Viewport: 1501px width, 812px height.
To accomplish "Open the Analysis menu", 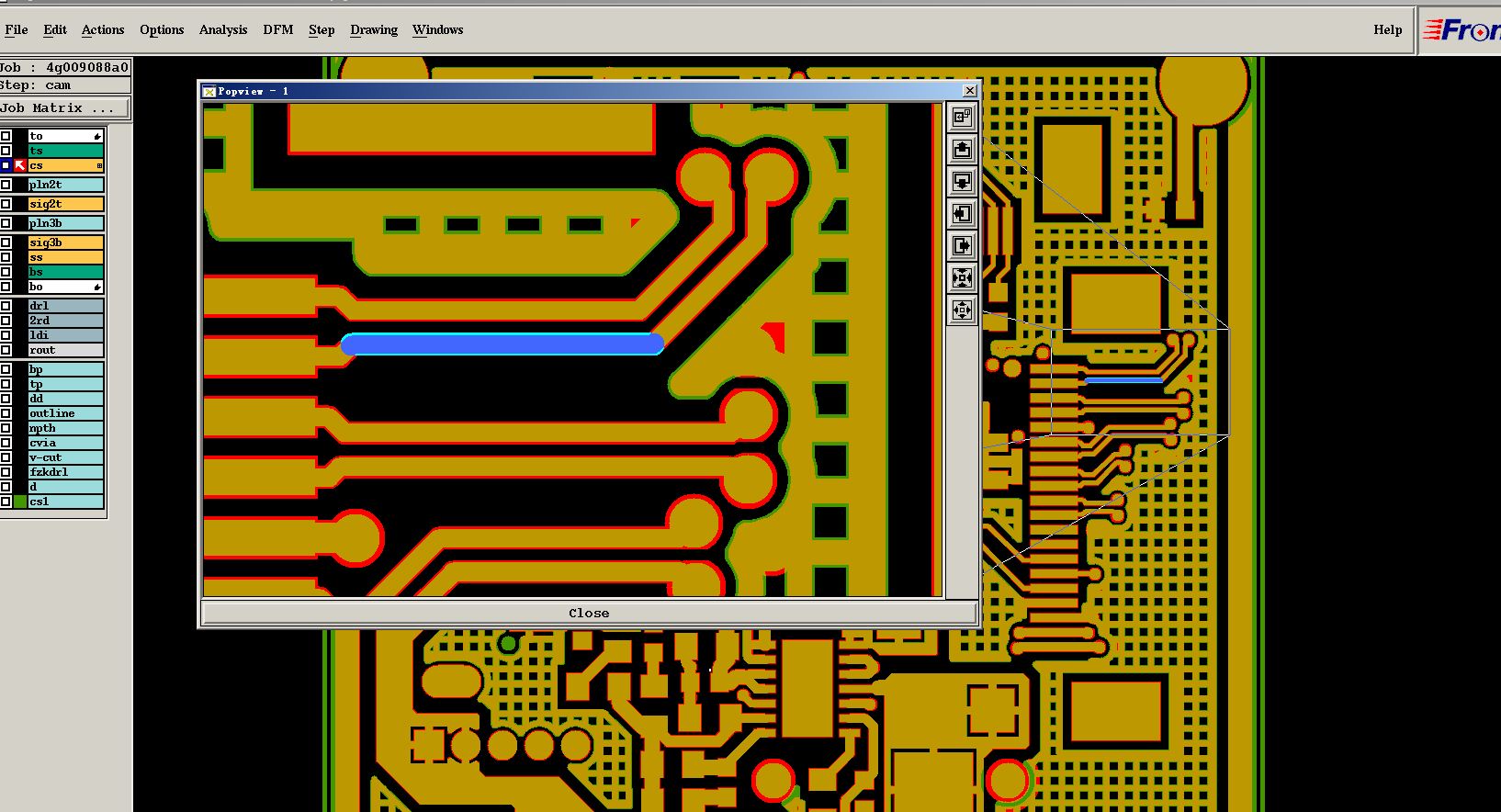I will (223, 29).
